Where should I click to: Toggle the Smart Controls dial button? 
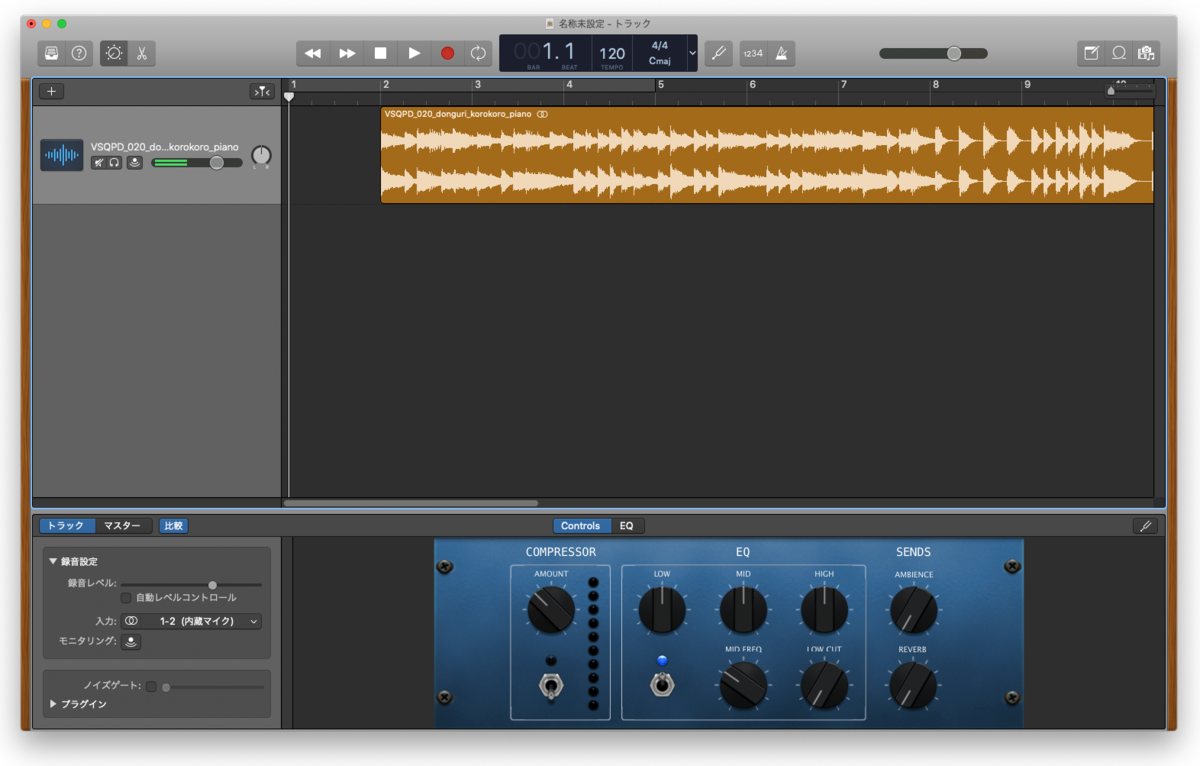coord(114,53)
